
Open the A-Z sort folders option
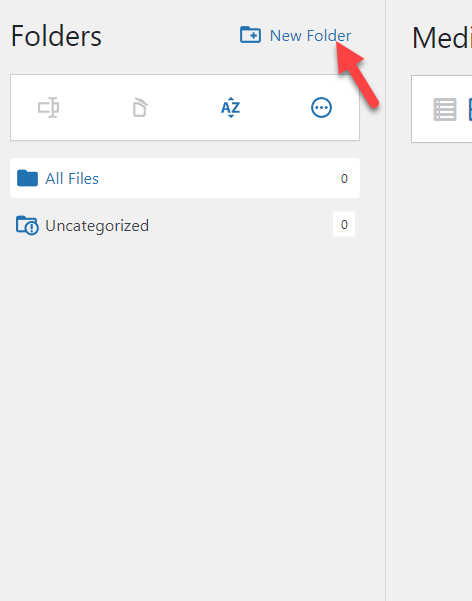coord(230,108)
